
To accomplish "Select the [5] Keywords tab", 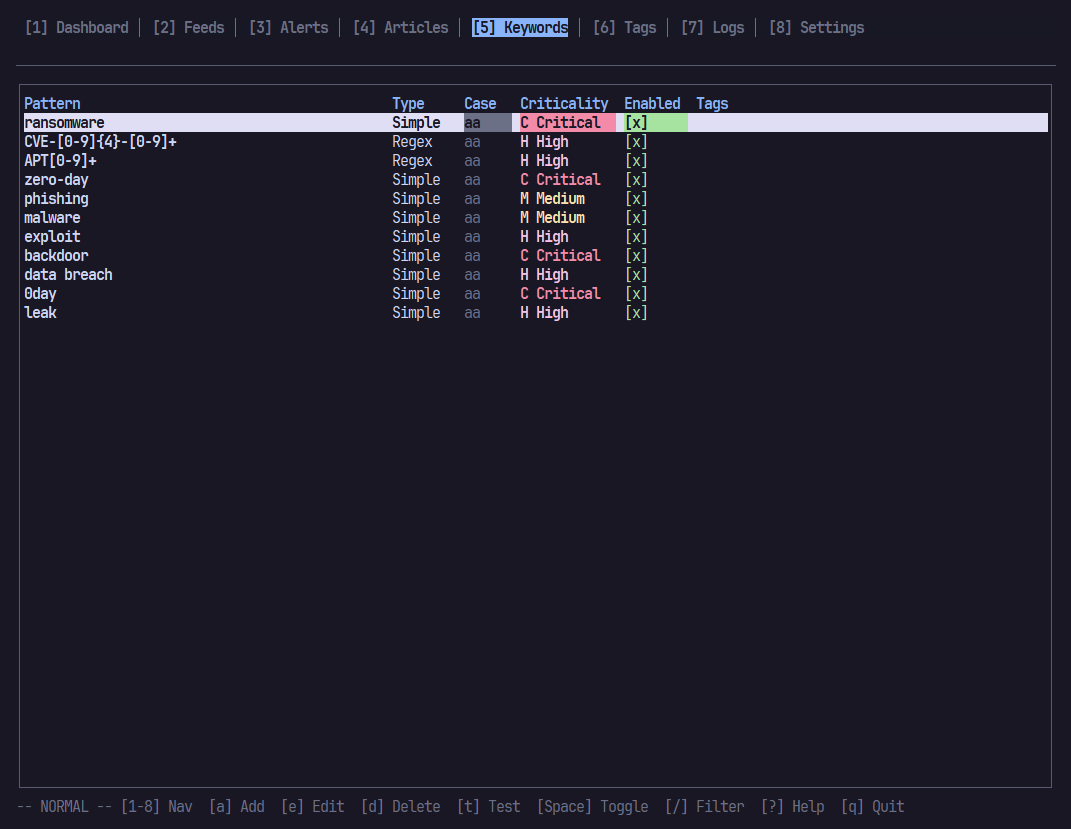I will point(520,27).
